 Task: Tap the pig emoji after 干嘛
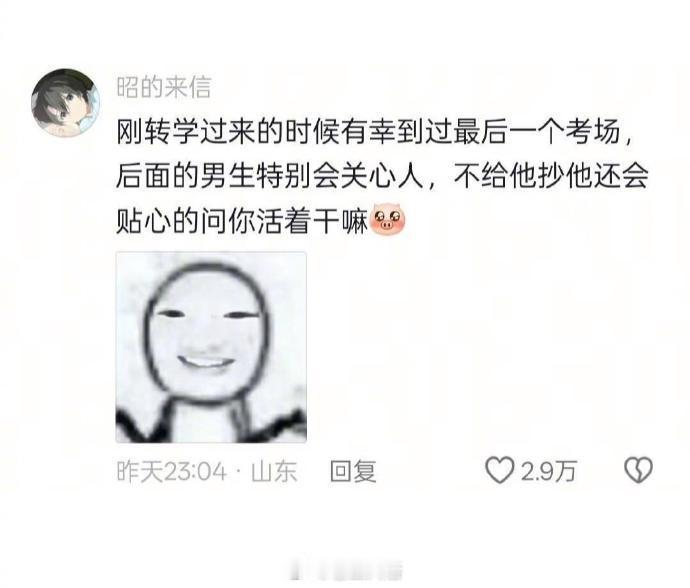(389, 219)
